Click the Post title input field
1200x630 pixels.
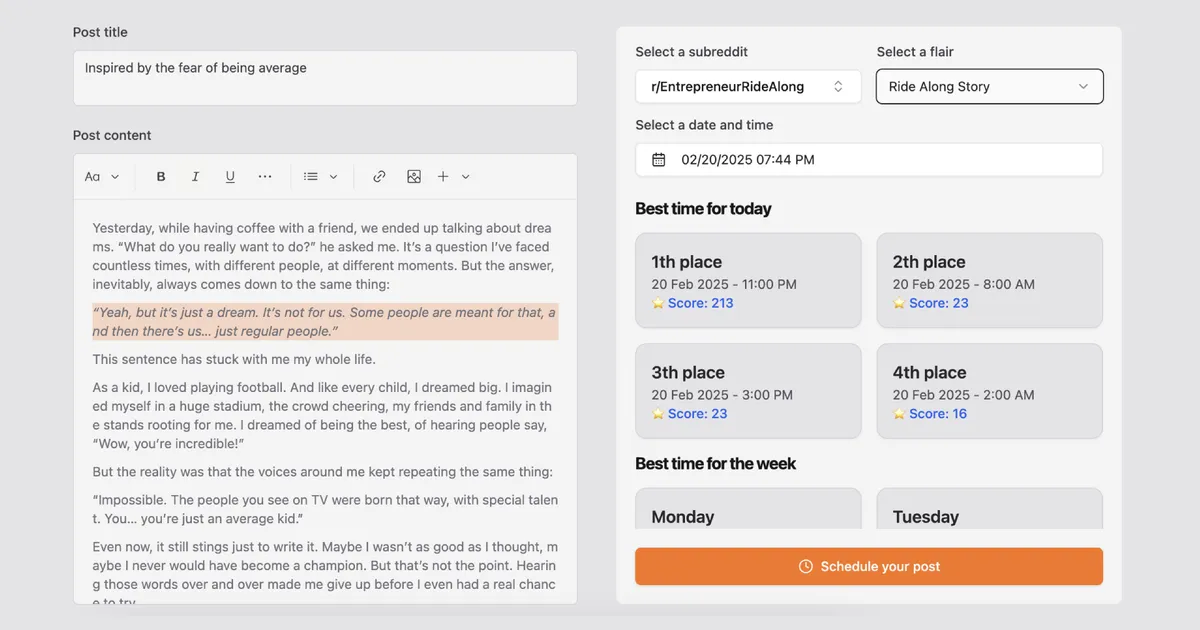(x=325, y=78)
